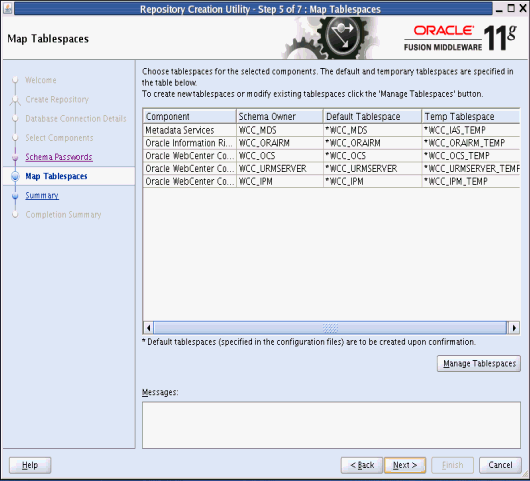
Task: Select the *WCC_ORAIRM_TEMP temp tablespace cell
Action: click(471, 143)
